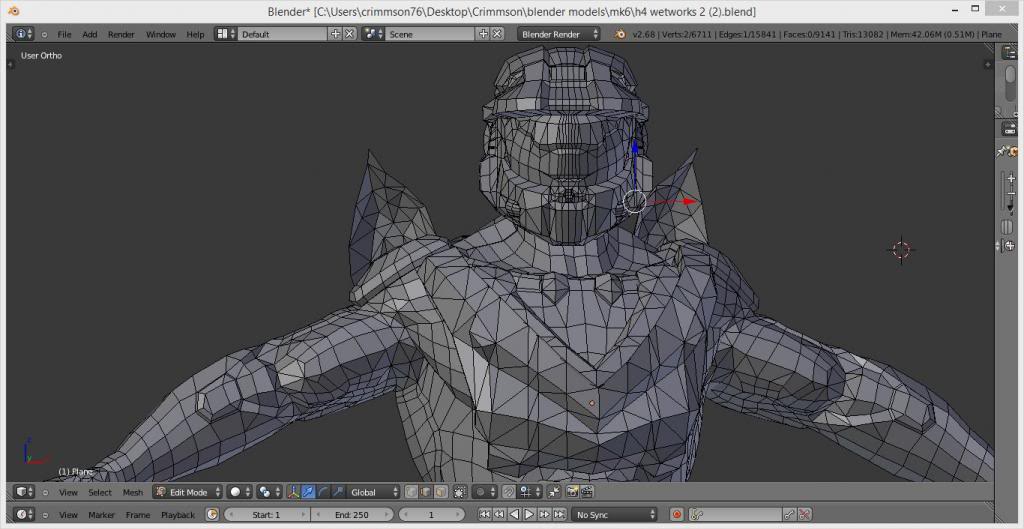The image size is (1024, 529).
Task: Open the Timeline editor type selector
Action: point(24,515)
